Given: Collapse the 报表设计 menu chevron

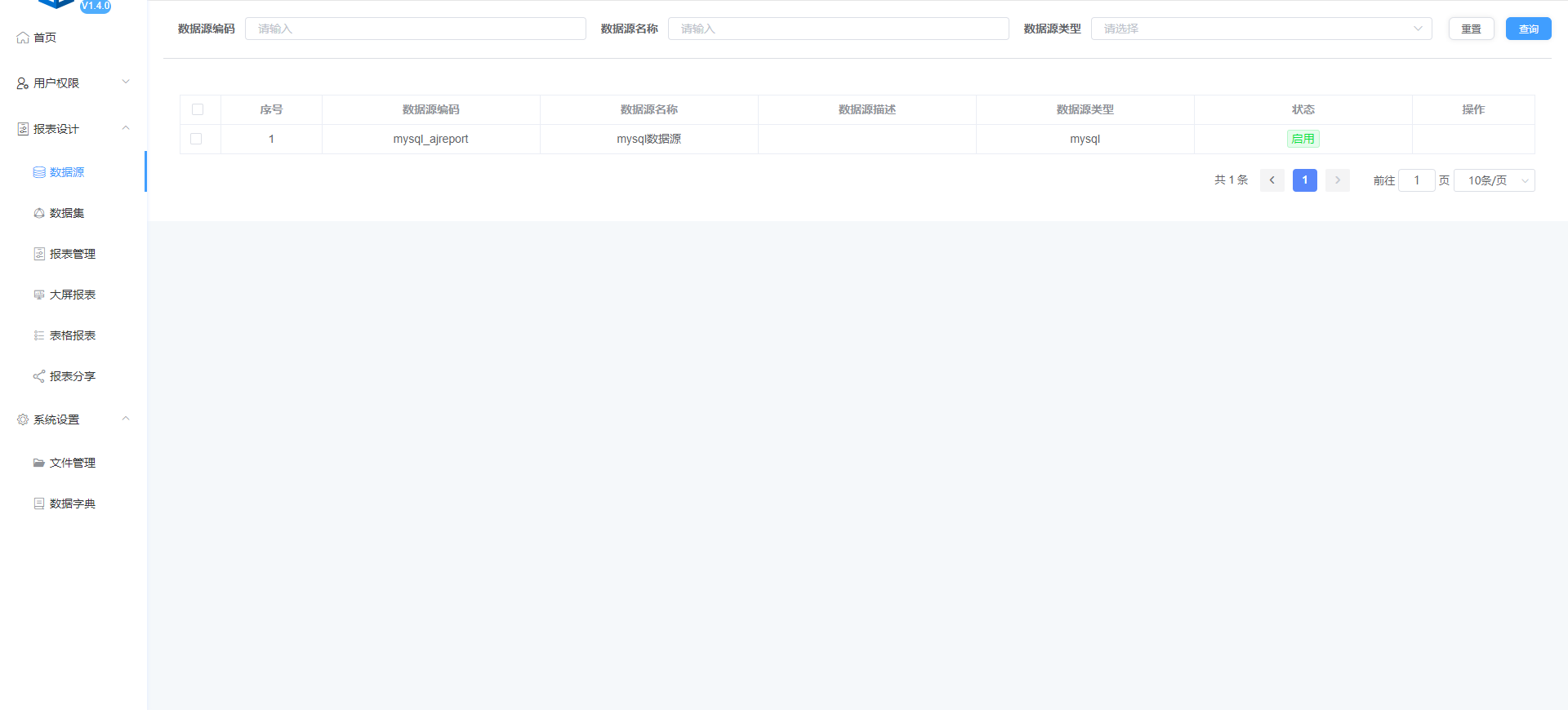Looking at the screenshot, I should click(126, 127).
